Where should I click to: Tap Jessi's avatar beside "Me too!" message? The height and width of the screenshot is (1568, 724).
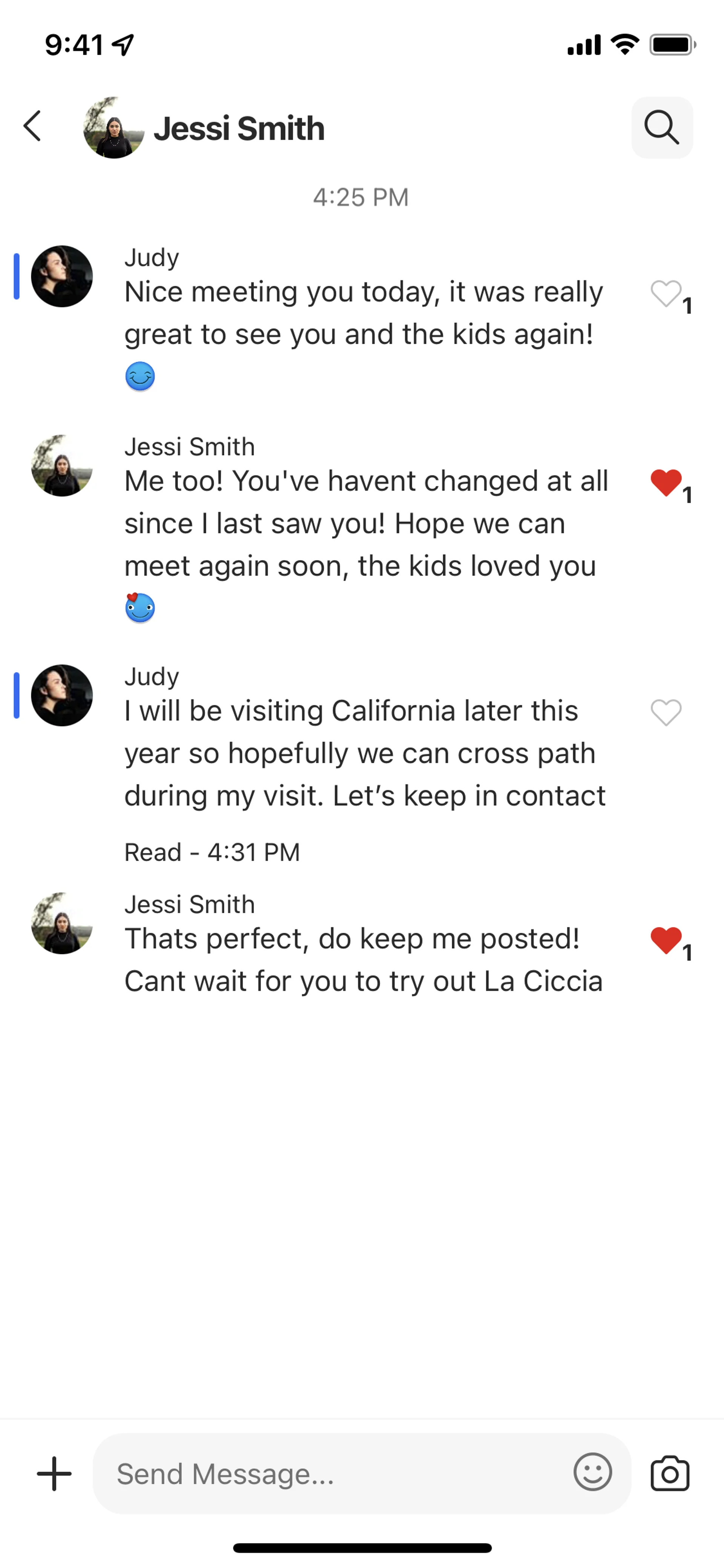click(x=62, y=466)
